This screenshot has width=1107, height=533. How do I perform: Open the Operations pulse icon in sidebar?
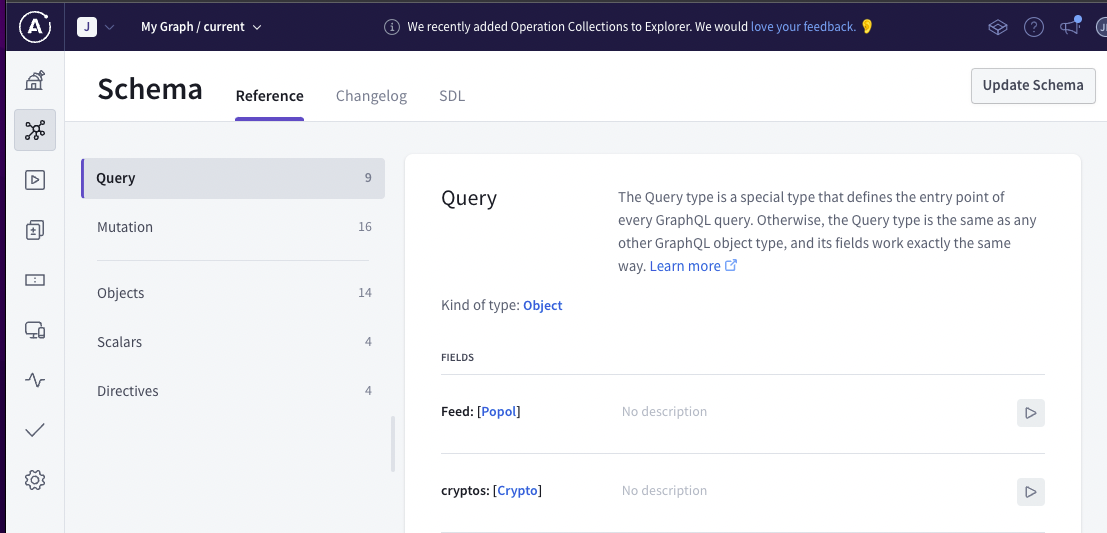[35, 381]
